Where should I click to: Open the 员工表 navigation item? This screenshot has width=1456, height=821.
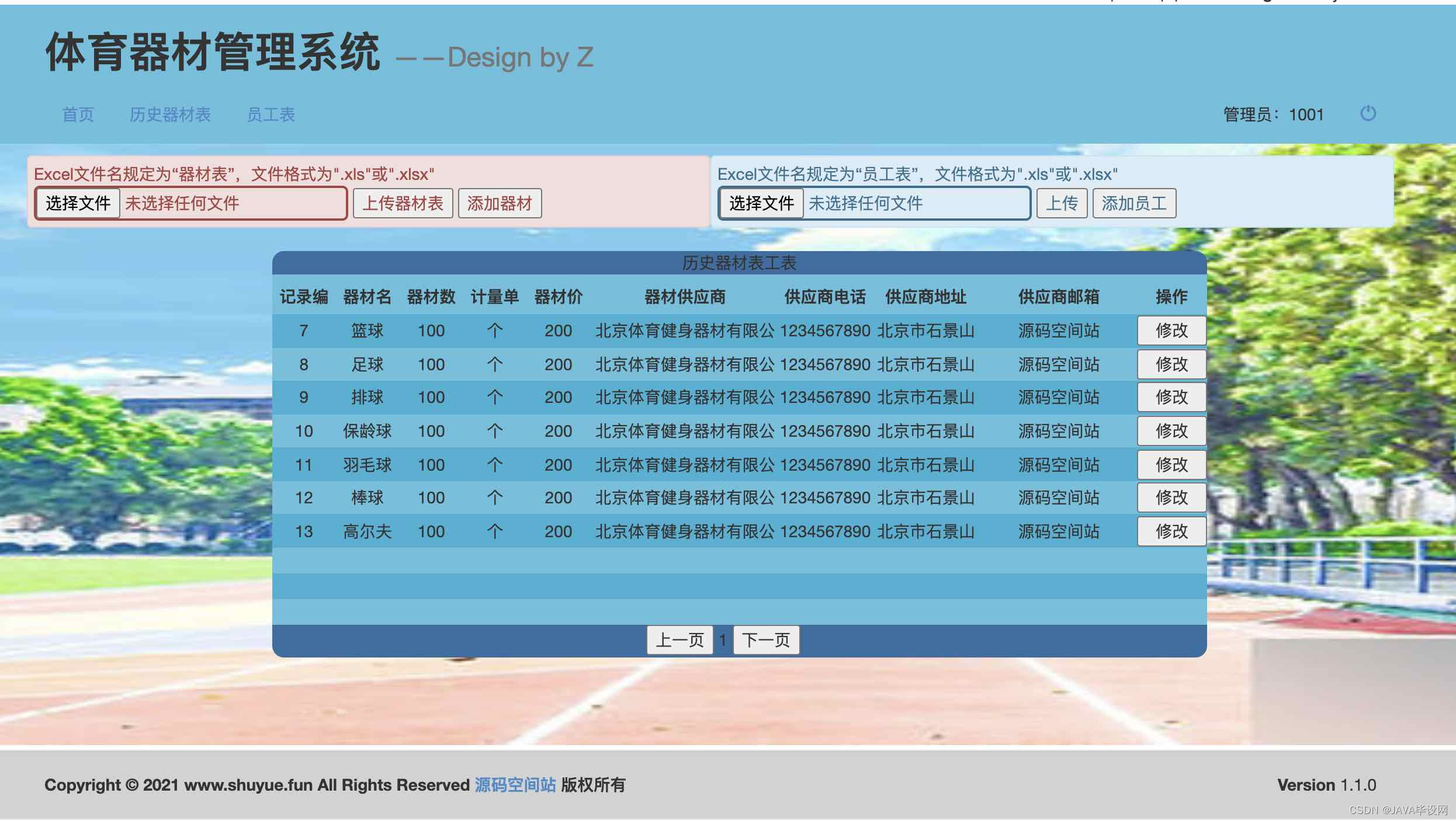click(271, 114)
